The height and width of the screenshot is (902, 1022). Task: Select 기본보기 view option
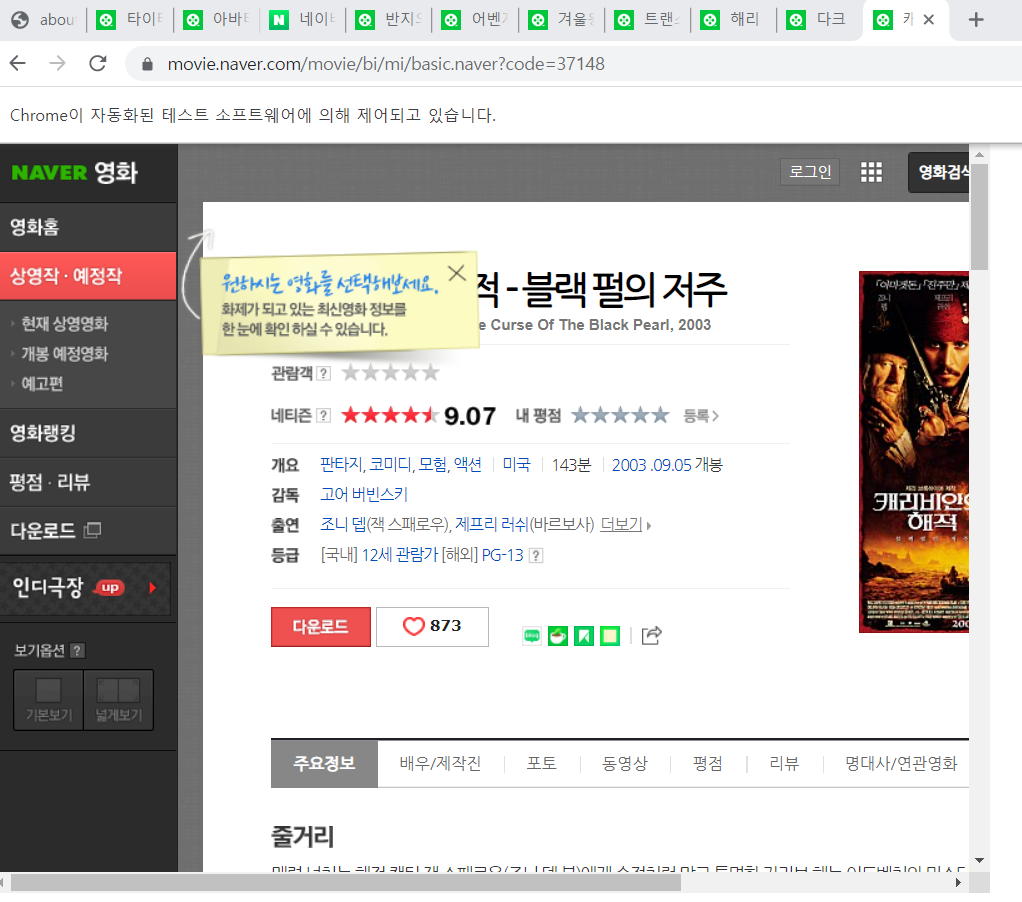(49, 700)
